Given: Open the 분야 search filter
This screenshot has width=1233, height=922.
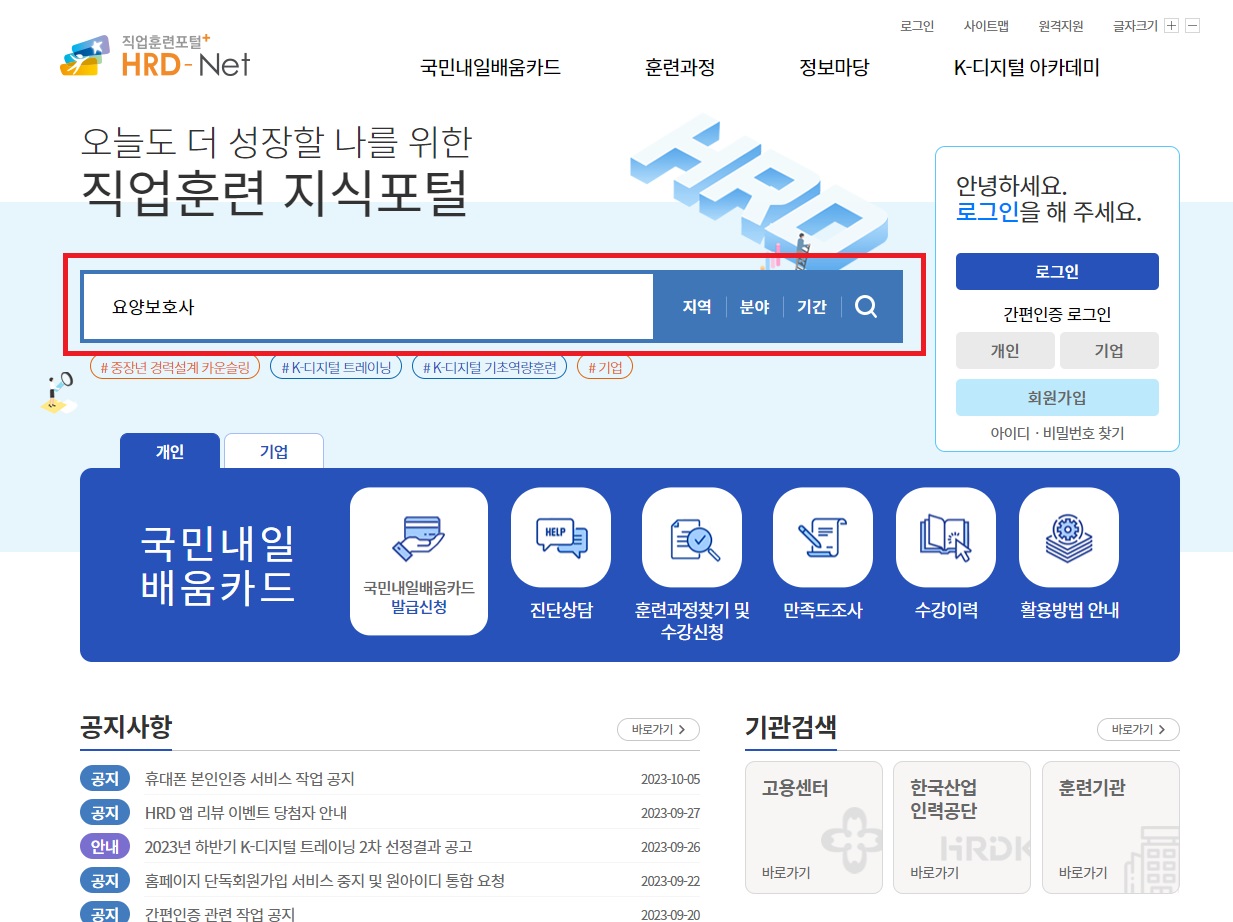Looking at the screenshot, I should (753, 306).
